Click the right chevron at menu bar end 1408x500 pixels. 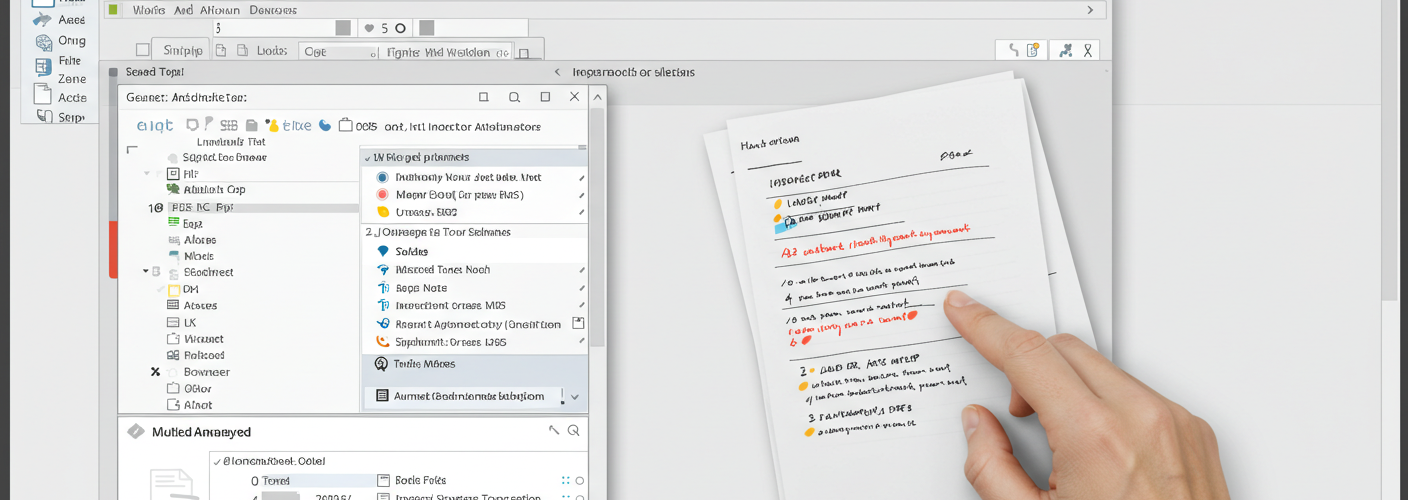coord(1090,10)
